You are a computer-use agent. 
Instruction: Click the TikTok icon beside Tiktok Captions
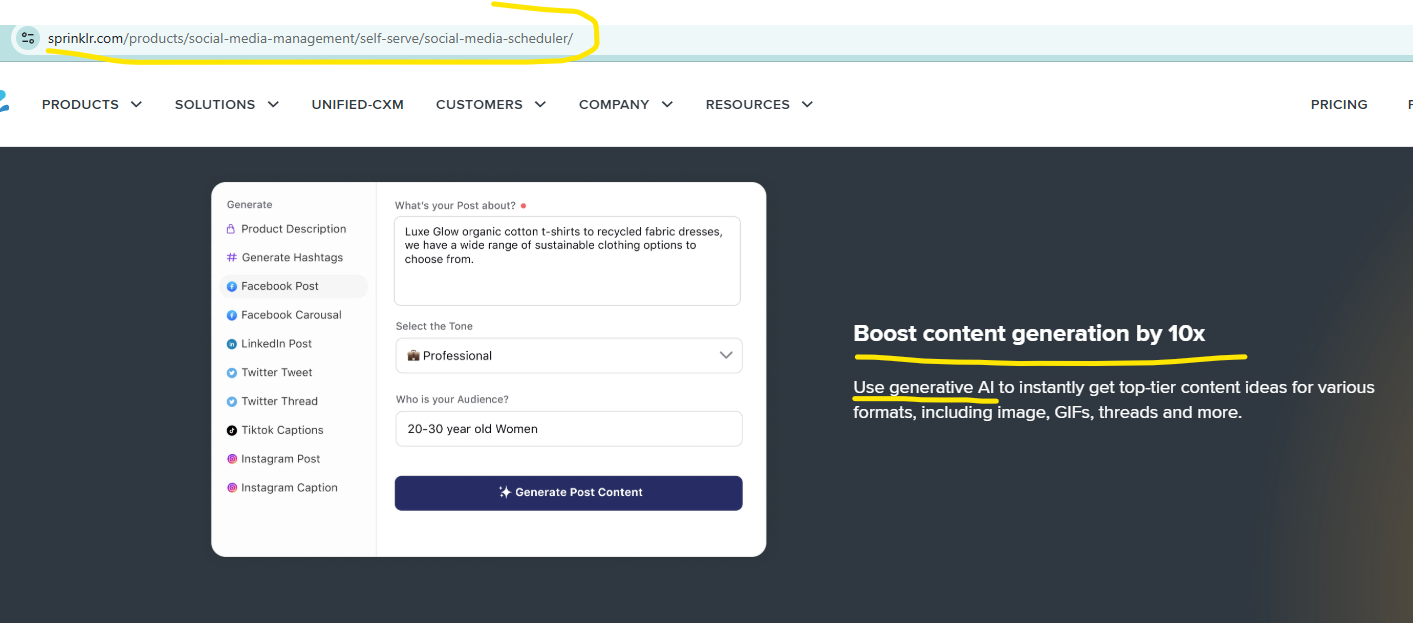point(232,430)
